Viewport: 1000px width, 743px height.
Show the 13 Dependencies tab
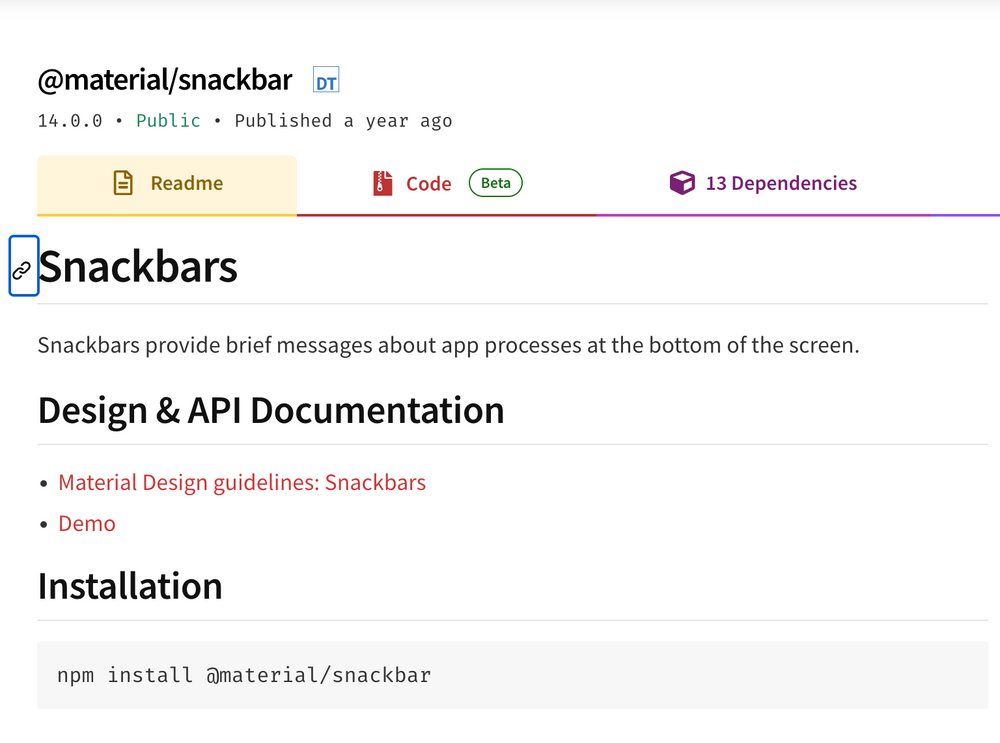tap(763, 184)
